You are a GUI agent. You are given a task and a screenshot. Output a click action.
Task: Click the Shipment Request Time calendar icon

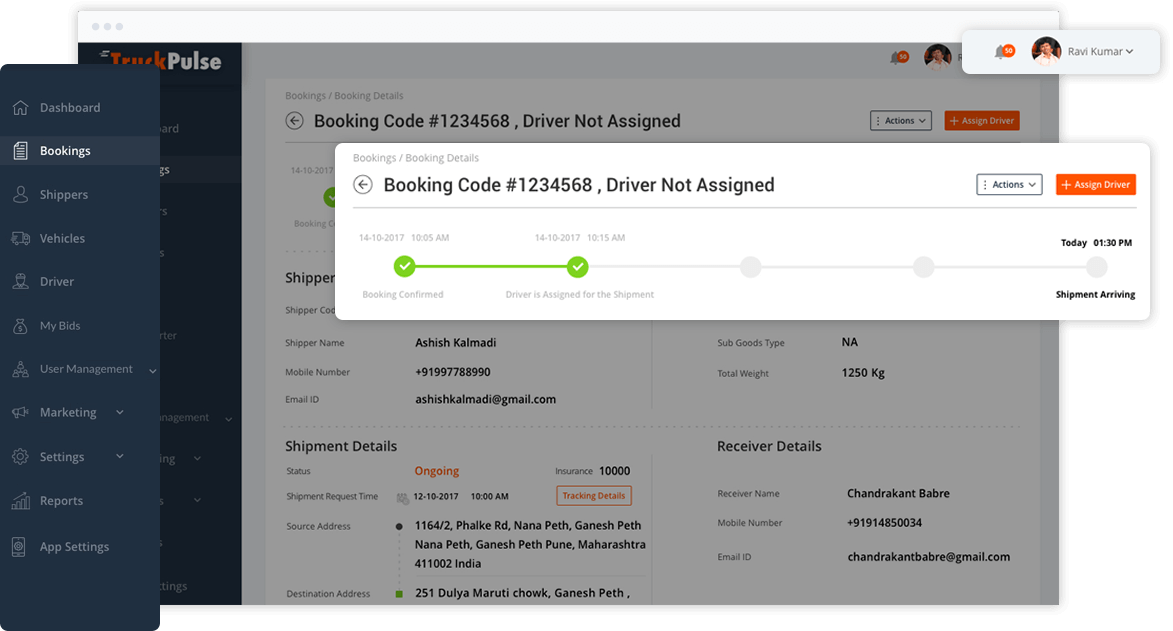402,497
